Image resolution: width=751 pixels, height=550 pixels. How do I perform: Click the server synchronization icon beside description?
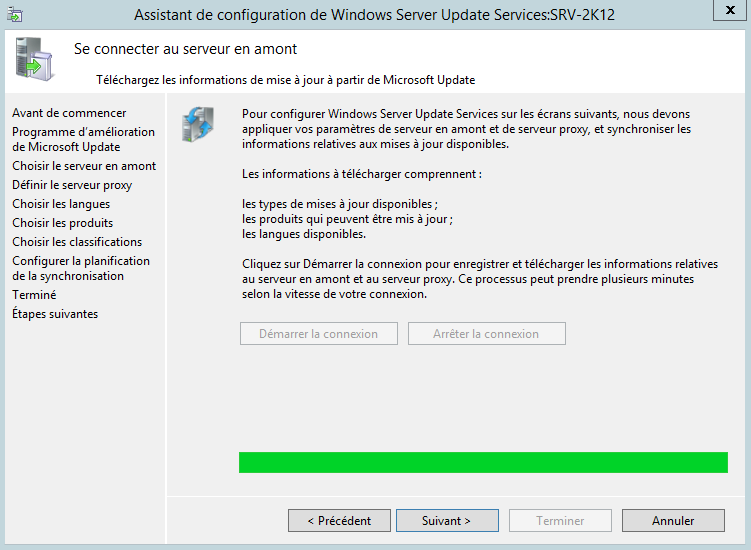(198, 125)
